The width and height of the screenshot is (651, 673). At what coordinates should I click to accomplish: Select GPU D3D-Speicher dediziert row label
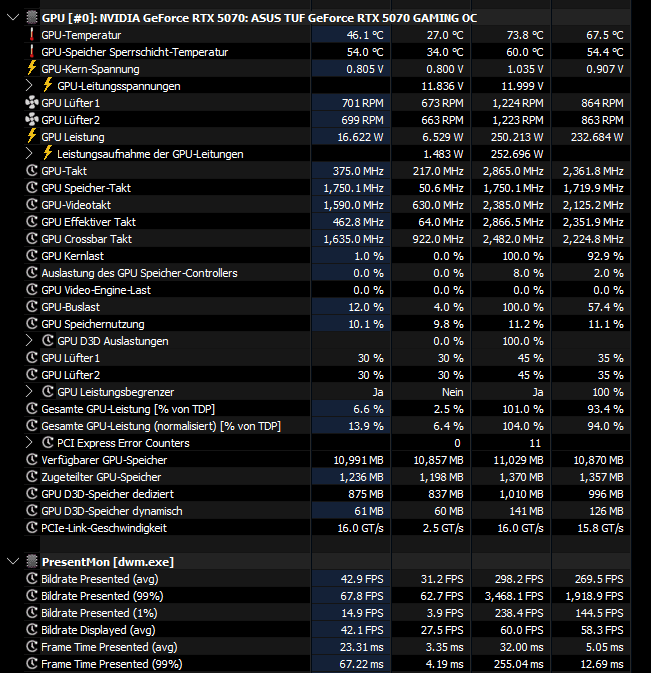tap(108, 494)
